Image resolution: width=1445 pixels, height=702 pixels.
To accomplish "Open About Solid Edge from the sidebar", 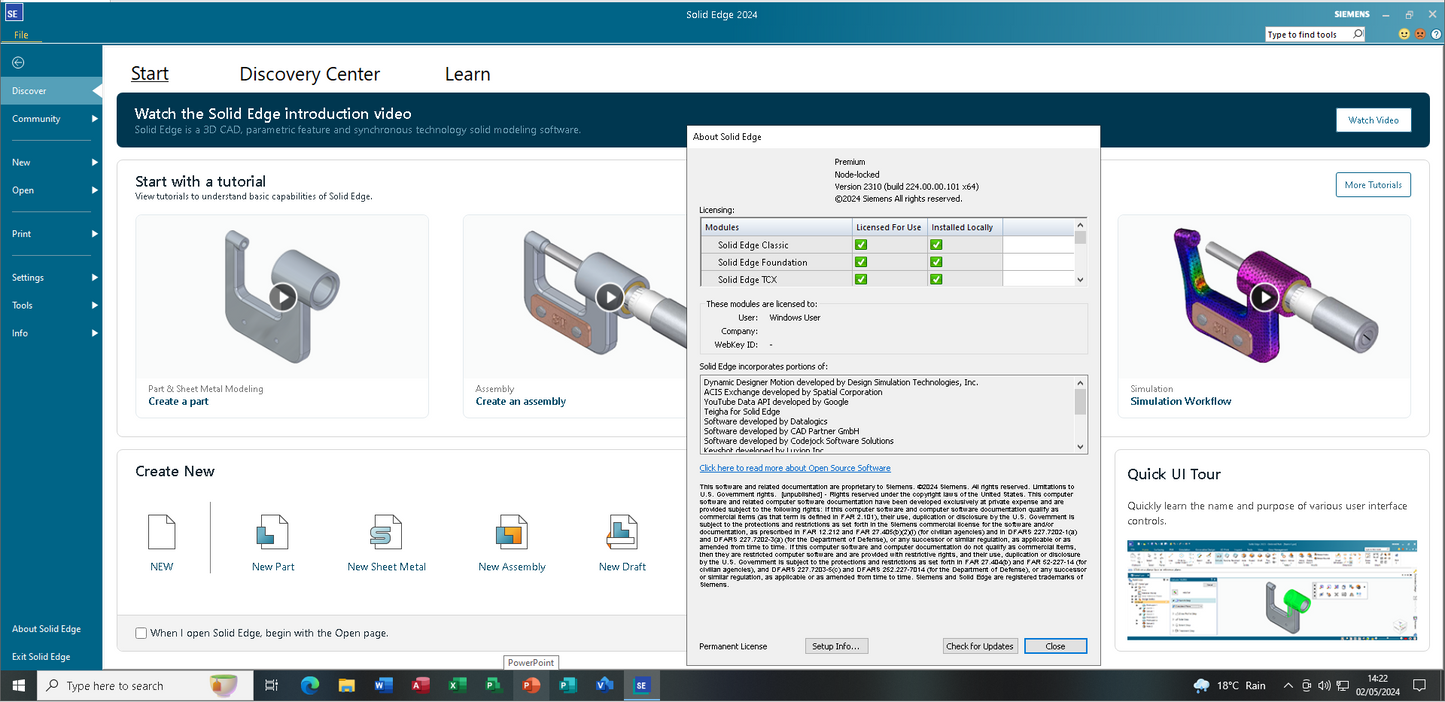I will [x=46, y=629].
